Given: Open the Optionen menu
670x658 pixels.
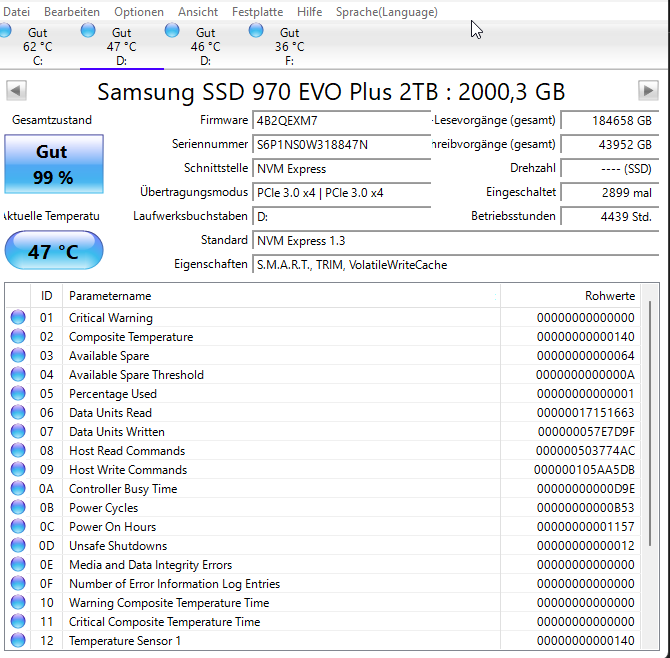Looking at the screenshot, I should (x=139, y=12).
